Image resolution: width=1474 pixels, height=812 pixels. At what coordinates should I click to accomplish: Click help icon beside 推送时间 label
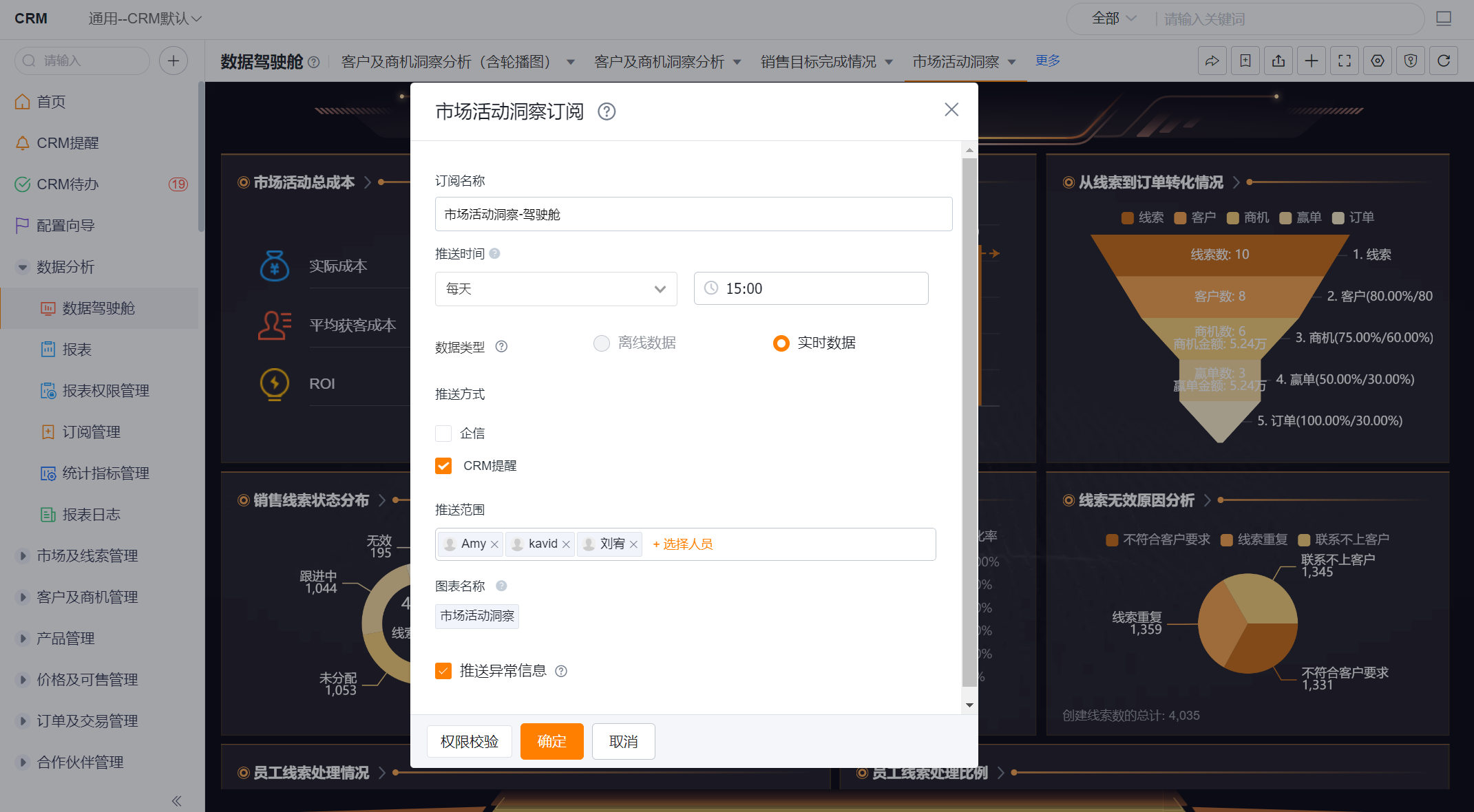(494, 254)
